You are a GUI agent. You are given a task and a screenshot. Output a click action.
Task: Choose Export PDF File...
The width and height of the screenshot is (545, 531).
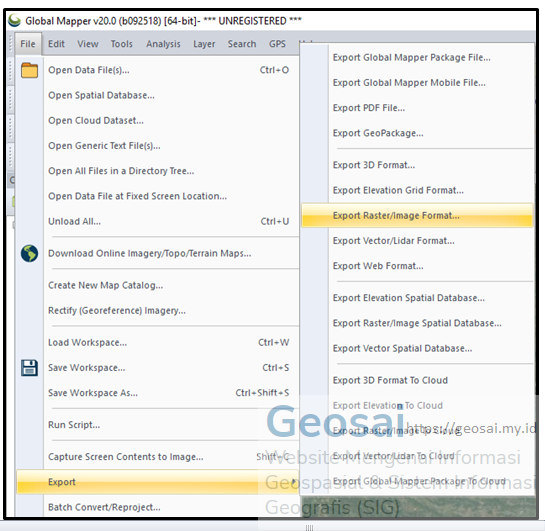pyautogui.click(x=417, y=108)
